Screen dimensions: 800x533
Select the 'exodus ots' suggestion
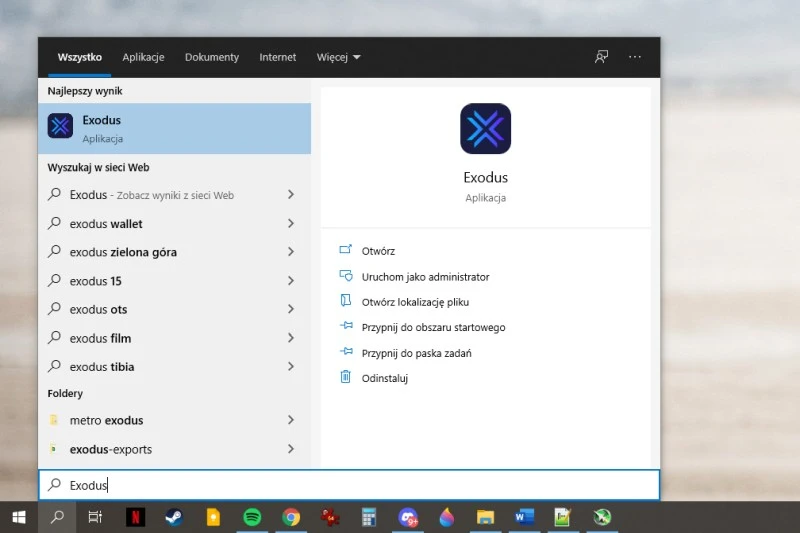(x=174, y=310)
